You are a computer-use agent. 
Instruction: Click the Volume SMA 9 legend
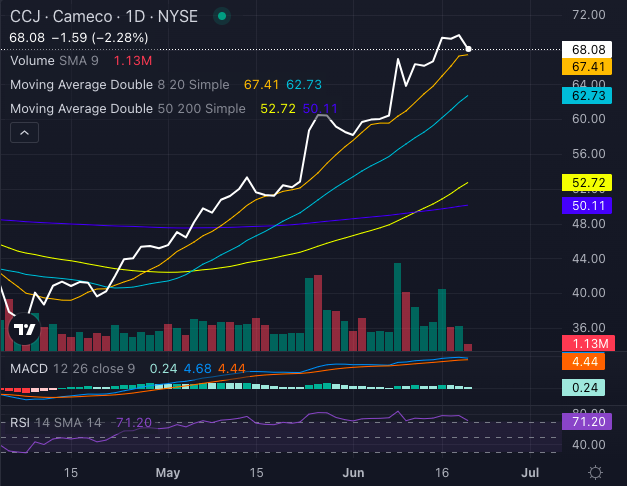[54, 61]
